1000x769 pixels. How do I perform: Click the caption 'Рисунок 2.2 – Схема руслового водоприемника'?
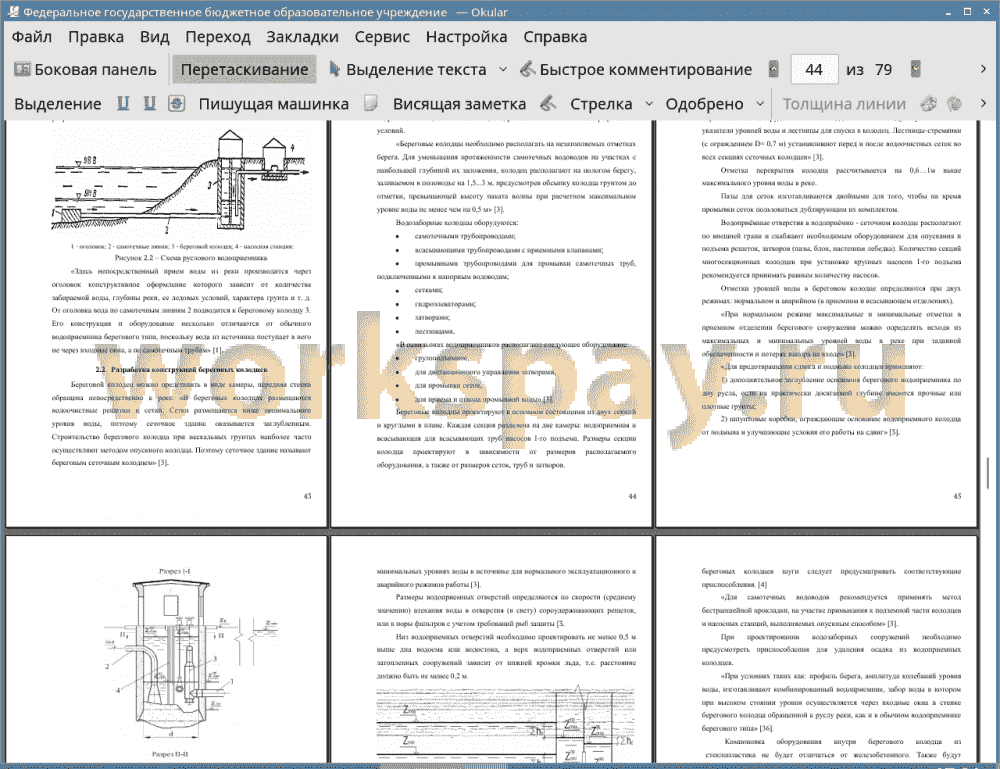coord(191,258)
